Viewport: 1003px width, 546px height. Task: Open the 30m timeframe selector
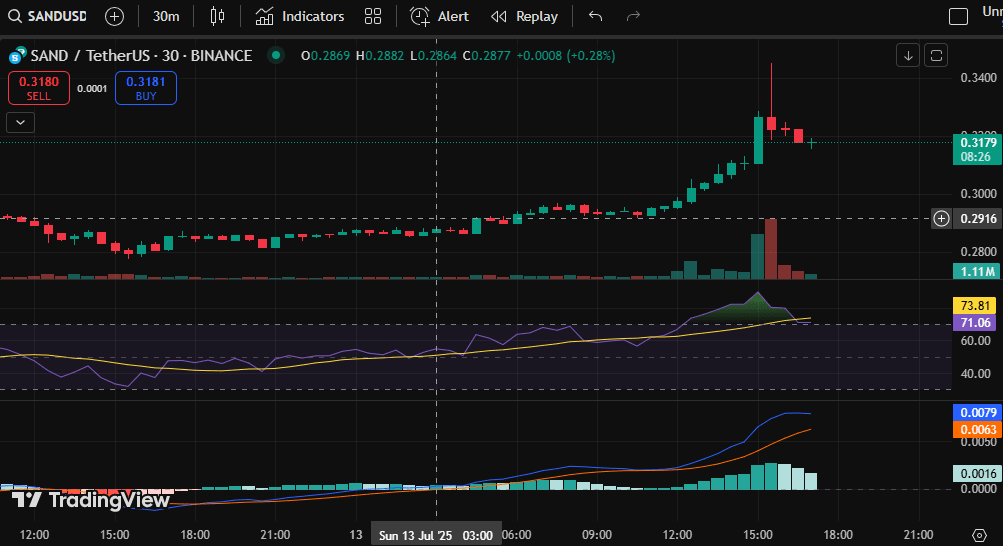click(166, 17)
